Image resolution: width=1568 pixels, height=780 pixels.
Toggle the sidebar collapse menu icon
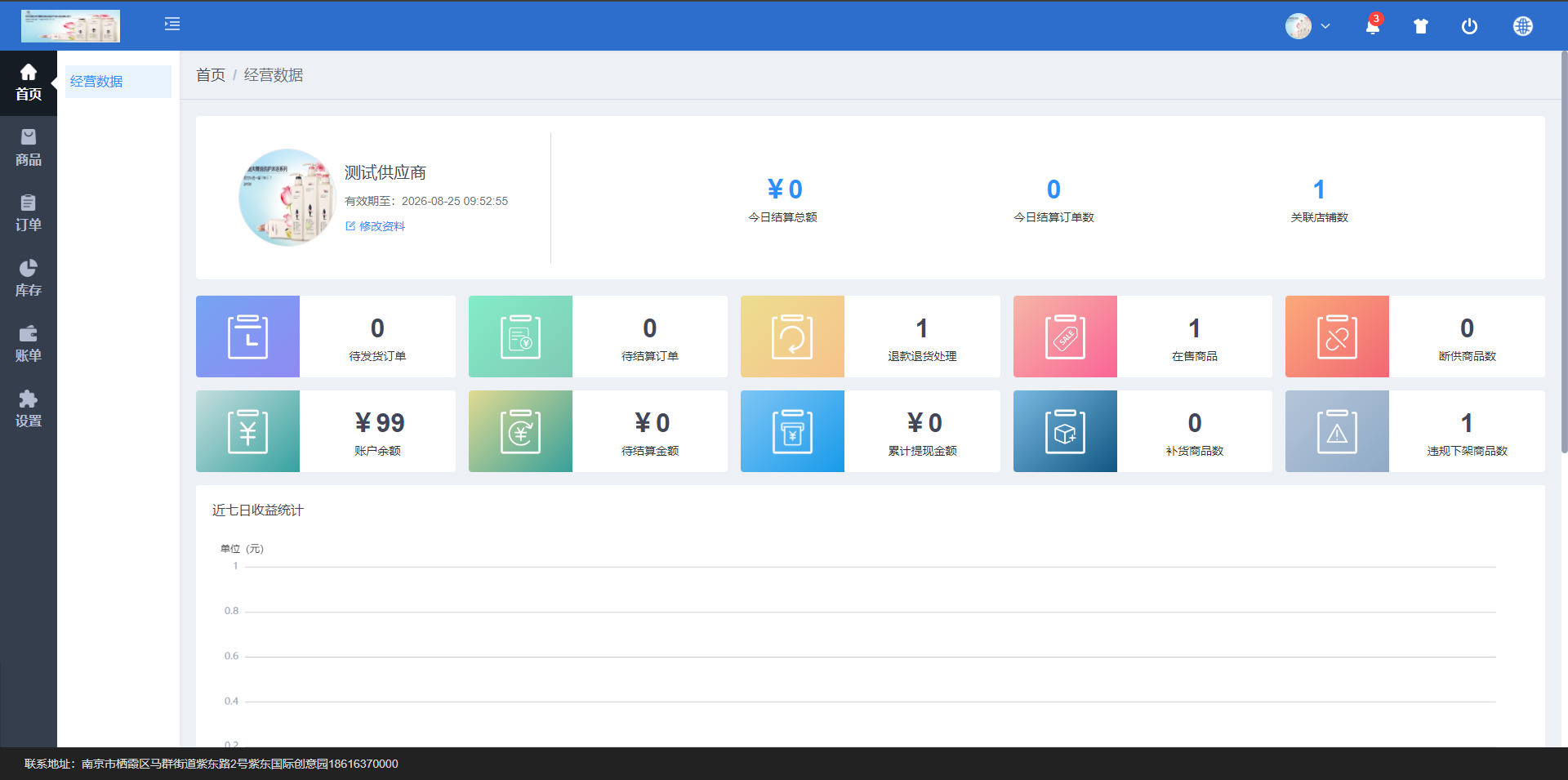172,25
